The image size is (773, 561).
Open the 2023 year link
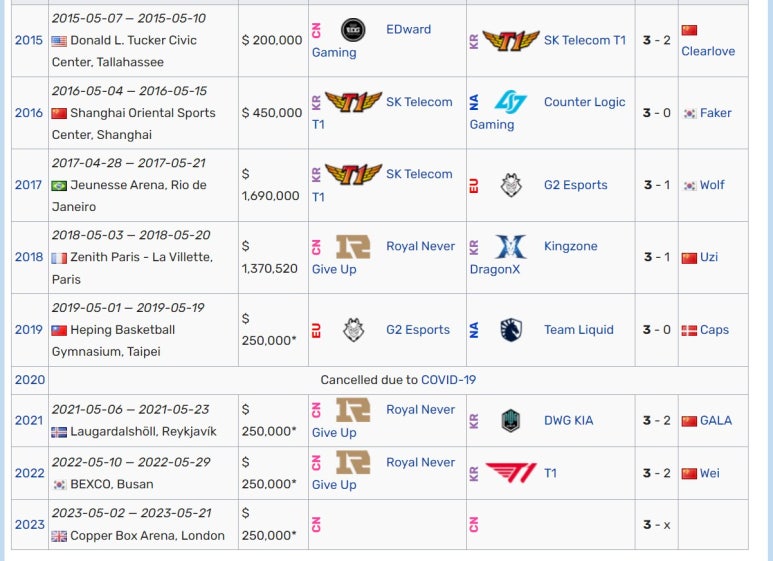tap(30, 525)
